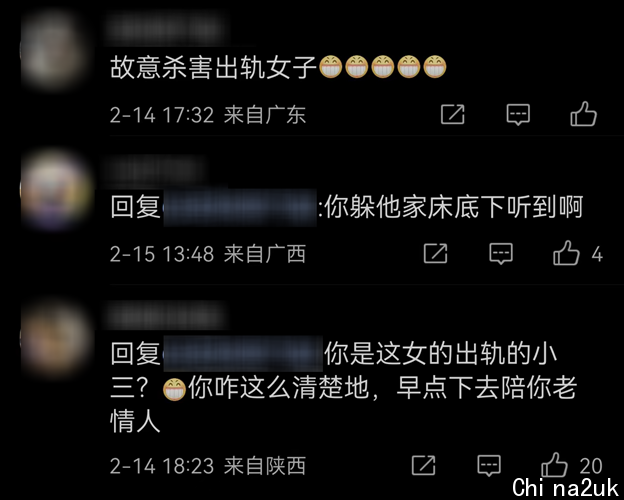Tap the mentioned user in 你是这女的 reply
Image resolution: width=624 pixels, height=500 pixels.
pyautogui.click(x=243, y=354)
